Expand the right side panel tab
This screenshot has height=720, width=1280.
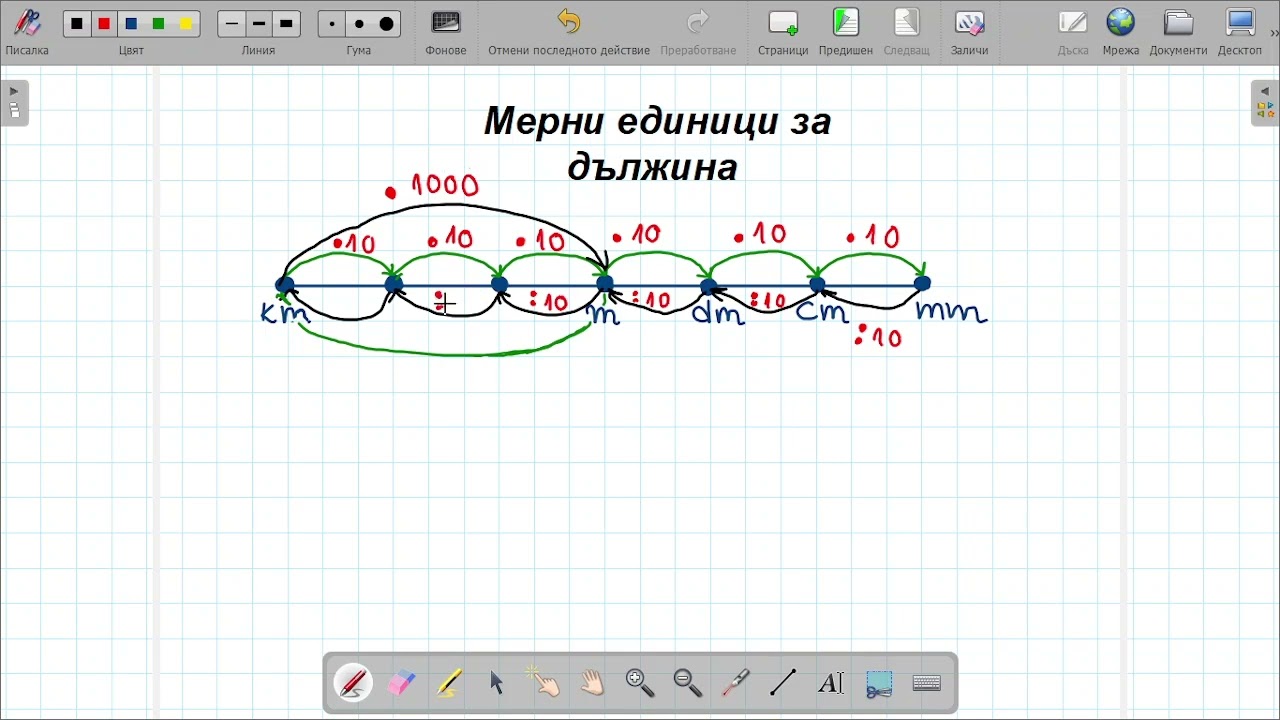point(1265,102)
